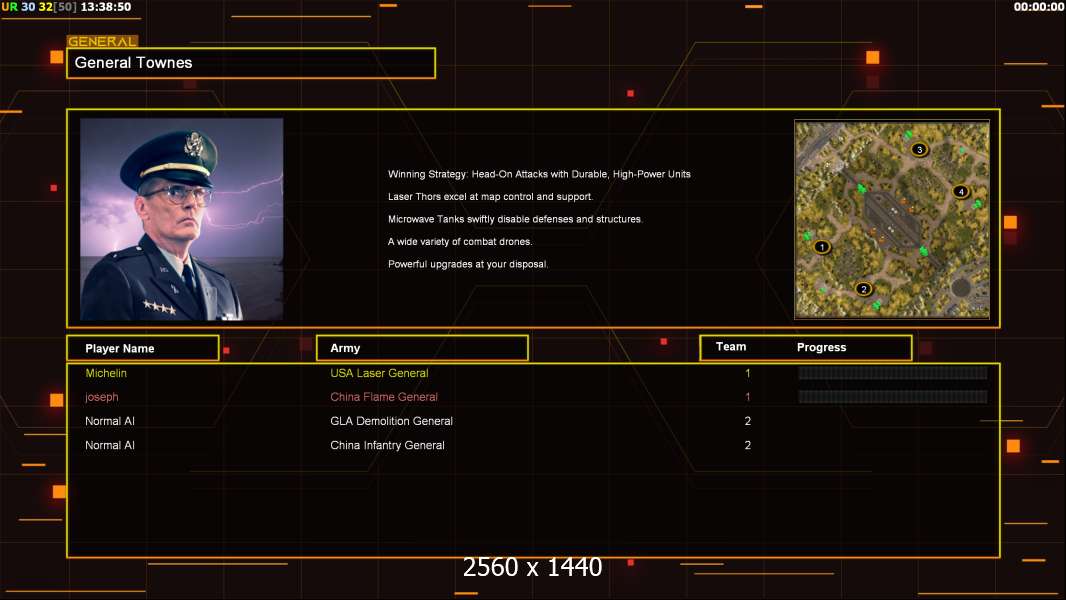Click the Team column header label
This screenshot has width=1066, height=600.
coord(731,347)
